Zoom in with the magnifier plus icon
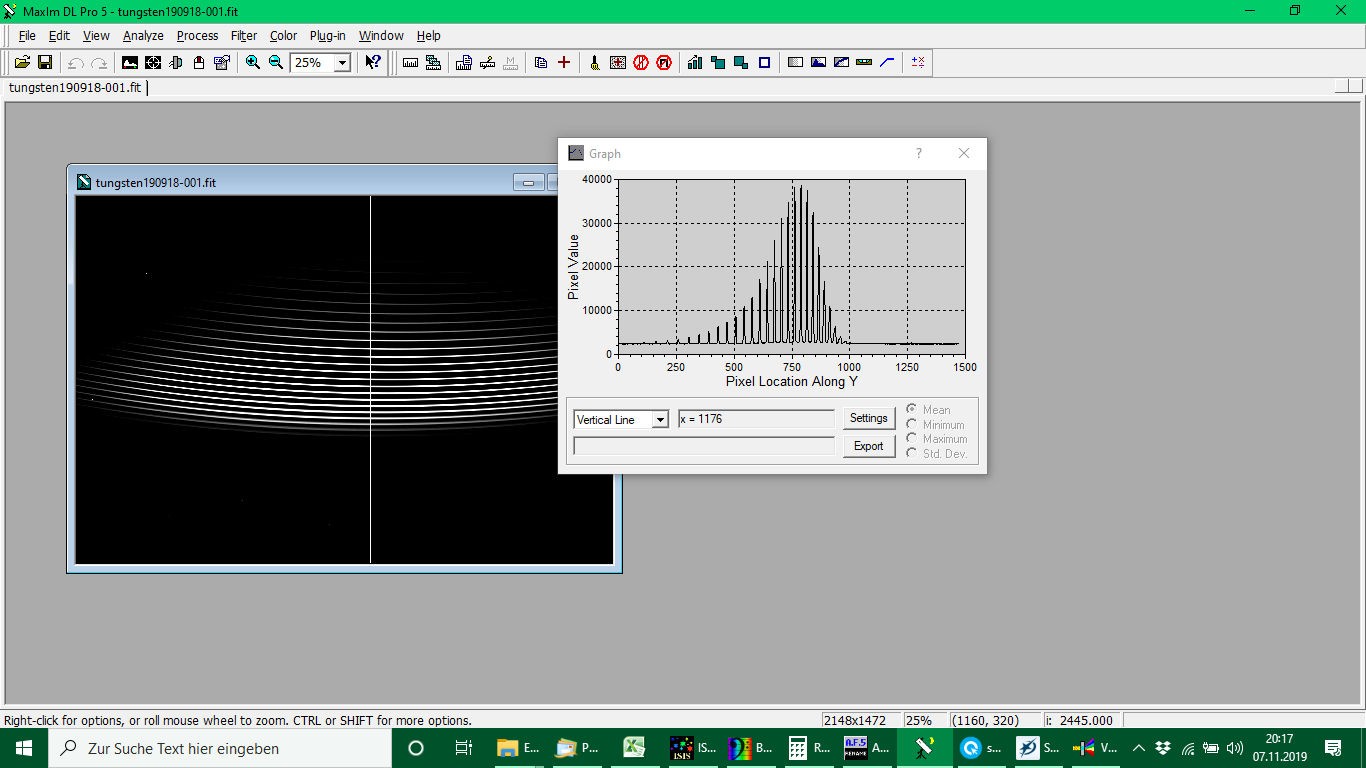This screenshot has width=1366, height=768. coord(253,62)
